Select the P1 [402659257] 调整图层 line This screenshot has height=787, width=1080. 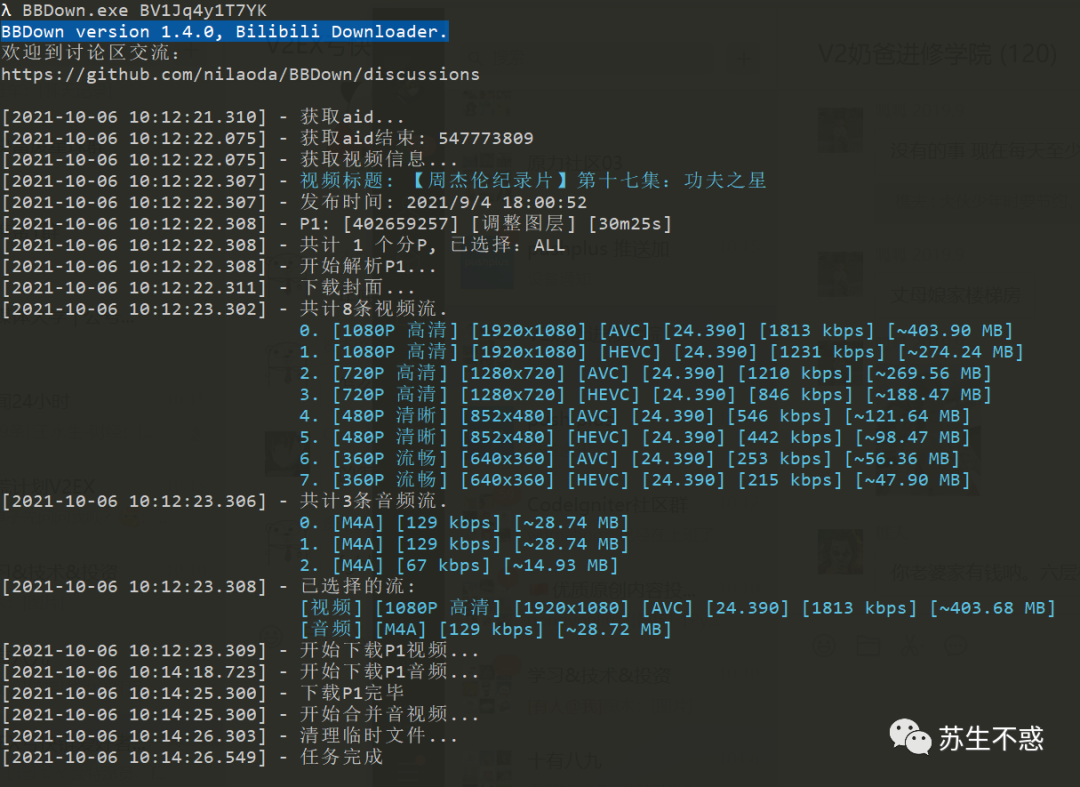click(486, 224)
